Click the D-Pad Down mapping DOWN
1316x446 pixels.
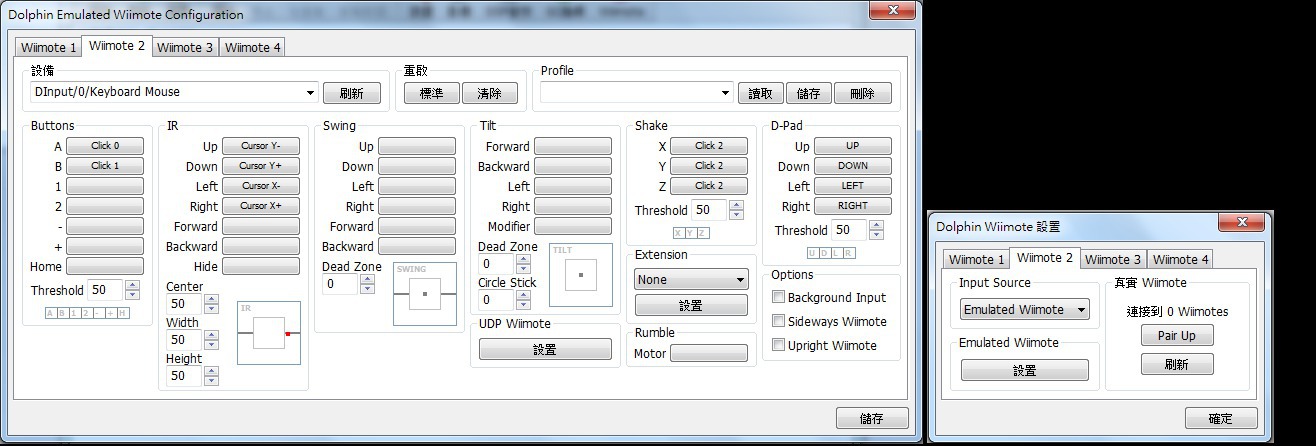pyautogui.click(x=853, y=166)
